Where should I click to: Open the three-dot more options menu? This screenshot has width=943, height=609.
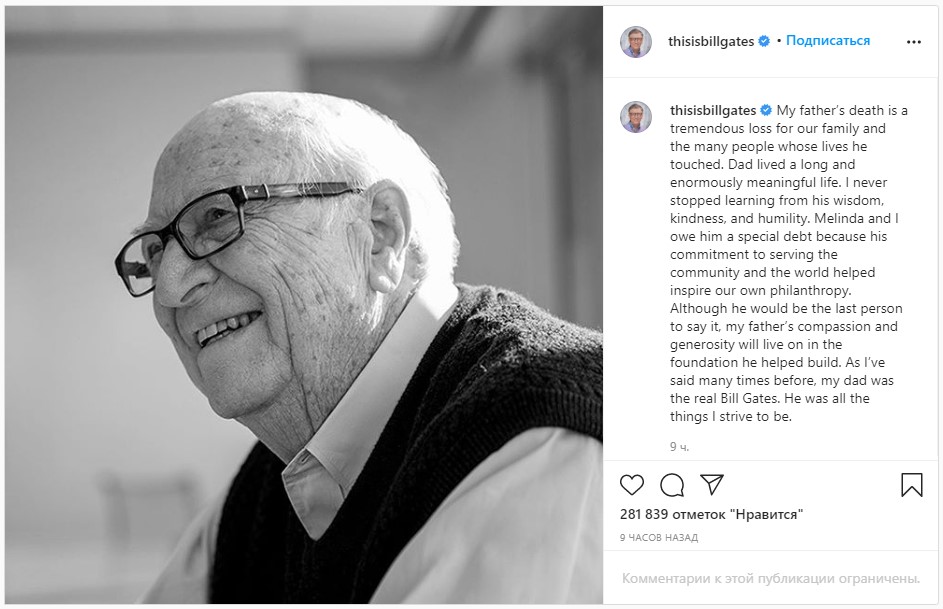point(913,42)
